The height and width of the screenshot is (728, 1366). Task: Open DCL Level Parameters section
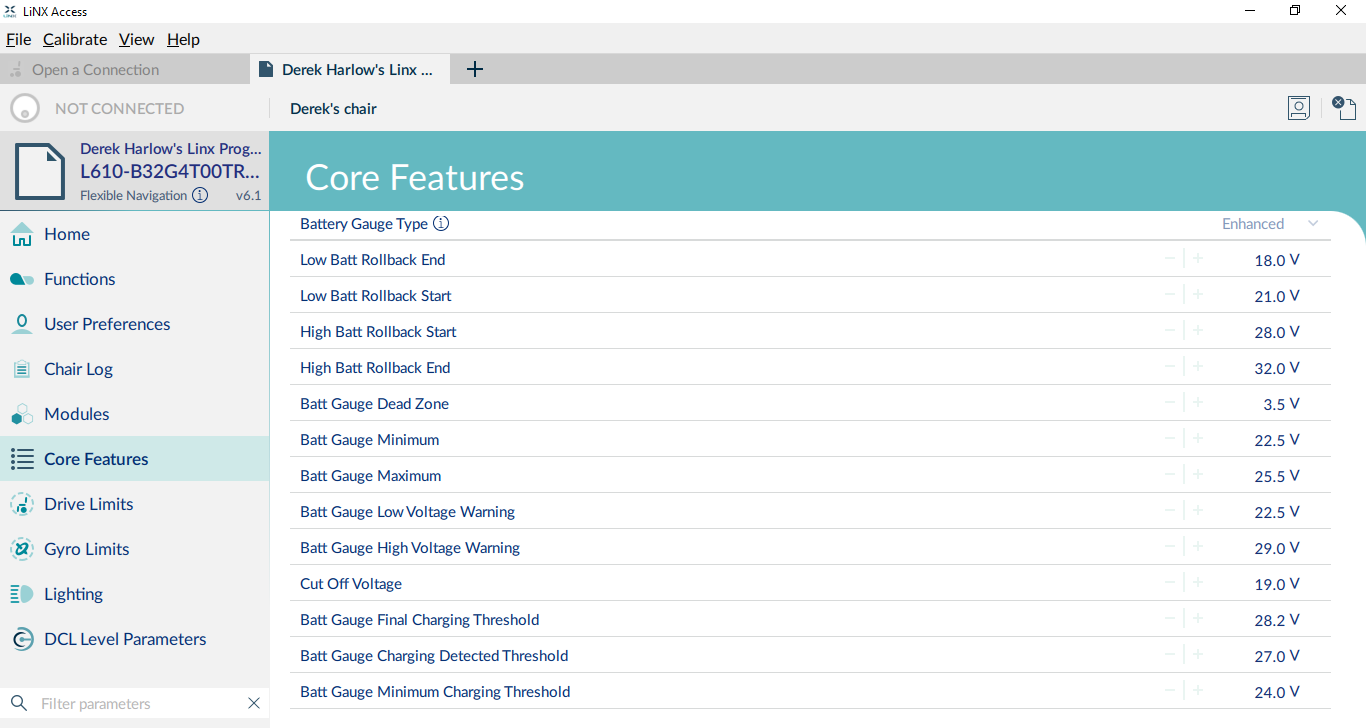(x=125, y=639)
